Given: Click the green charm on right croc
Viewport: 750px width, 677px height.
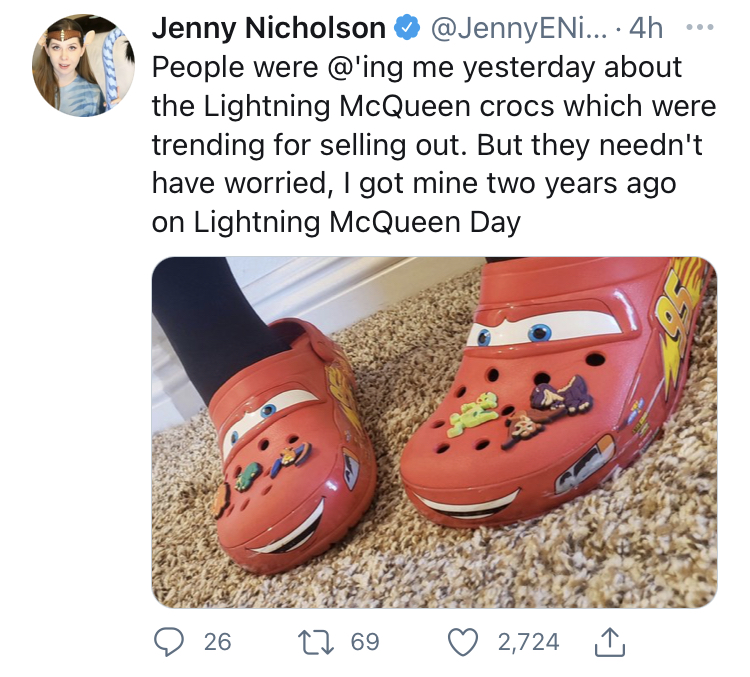Looking at the screenshot, I should [x=473, y=413].
